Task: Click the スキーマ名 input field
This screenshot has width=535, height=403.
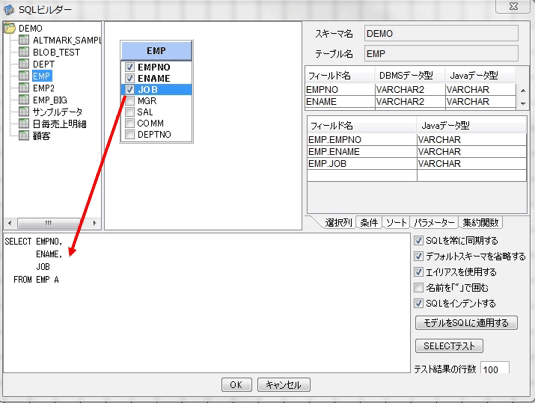Action: [x=442, y=33]
